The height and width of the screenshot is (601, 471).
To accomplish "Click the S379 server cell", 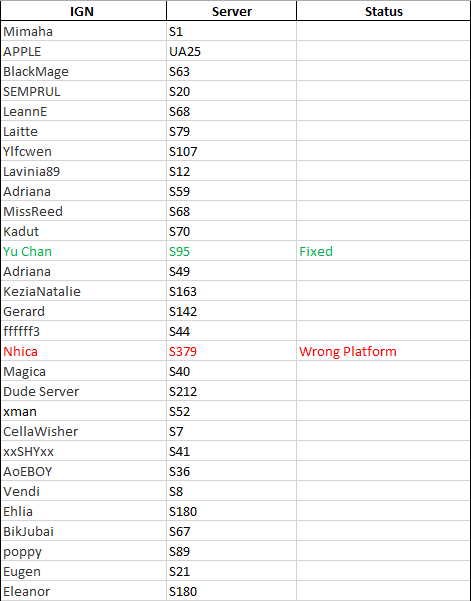I will (x=231, y=351).
